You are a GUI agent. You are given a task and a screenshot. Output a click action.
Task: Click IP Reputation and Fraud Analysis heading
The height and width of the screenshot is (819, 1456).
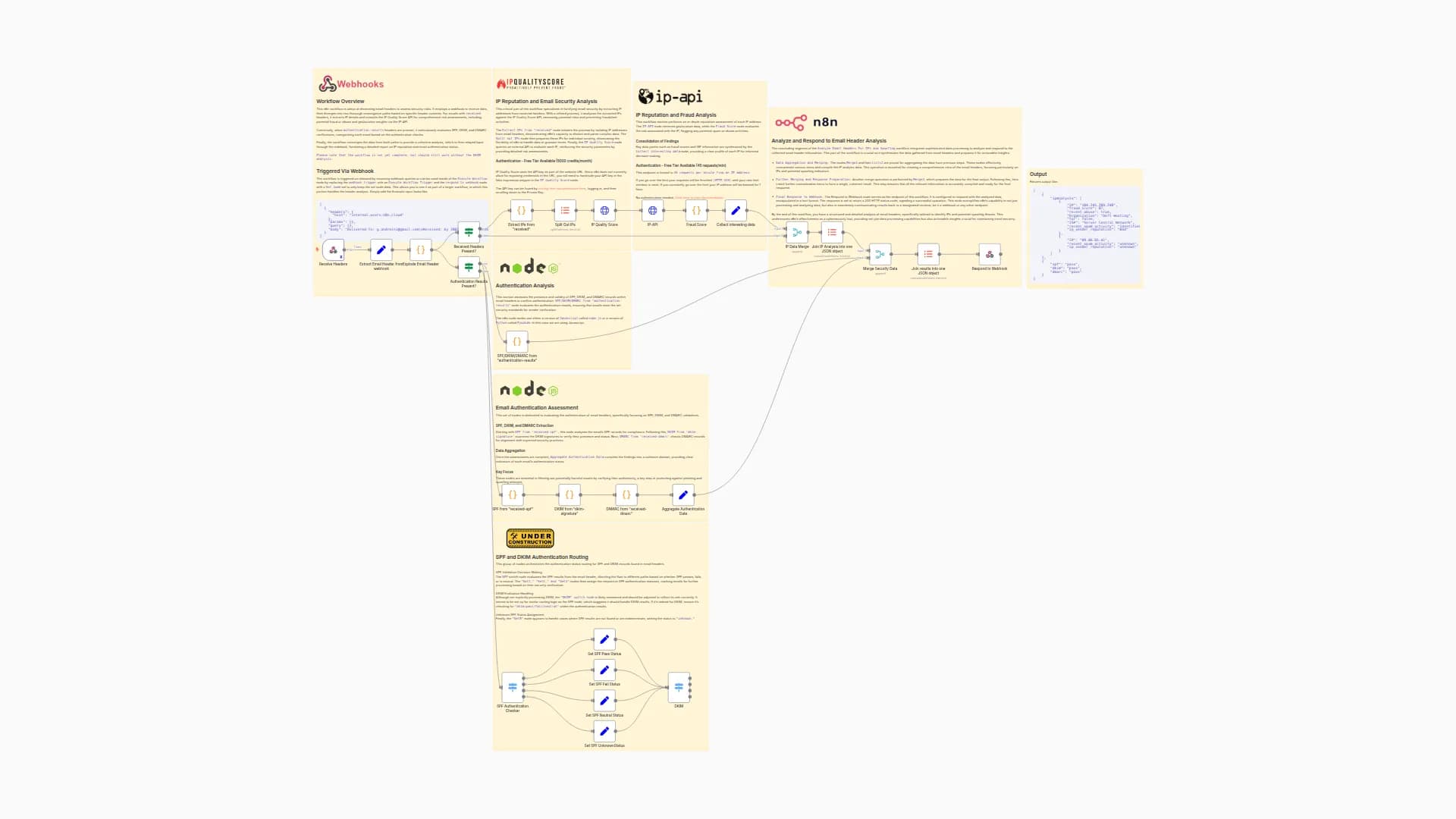676,115
